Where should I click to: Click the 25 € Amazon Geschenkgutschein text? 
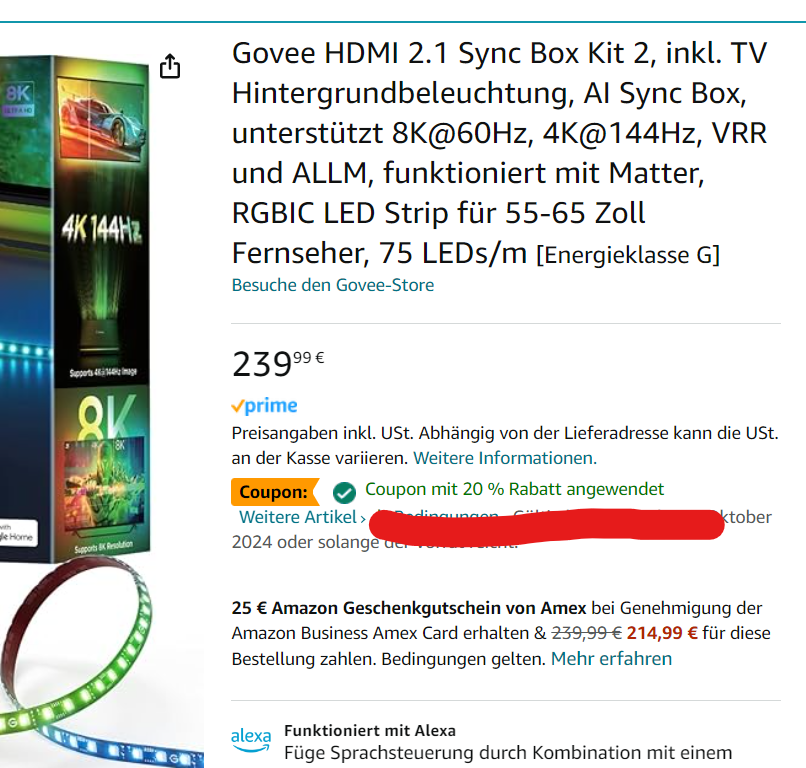(409, 608)
